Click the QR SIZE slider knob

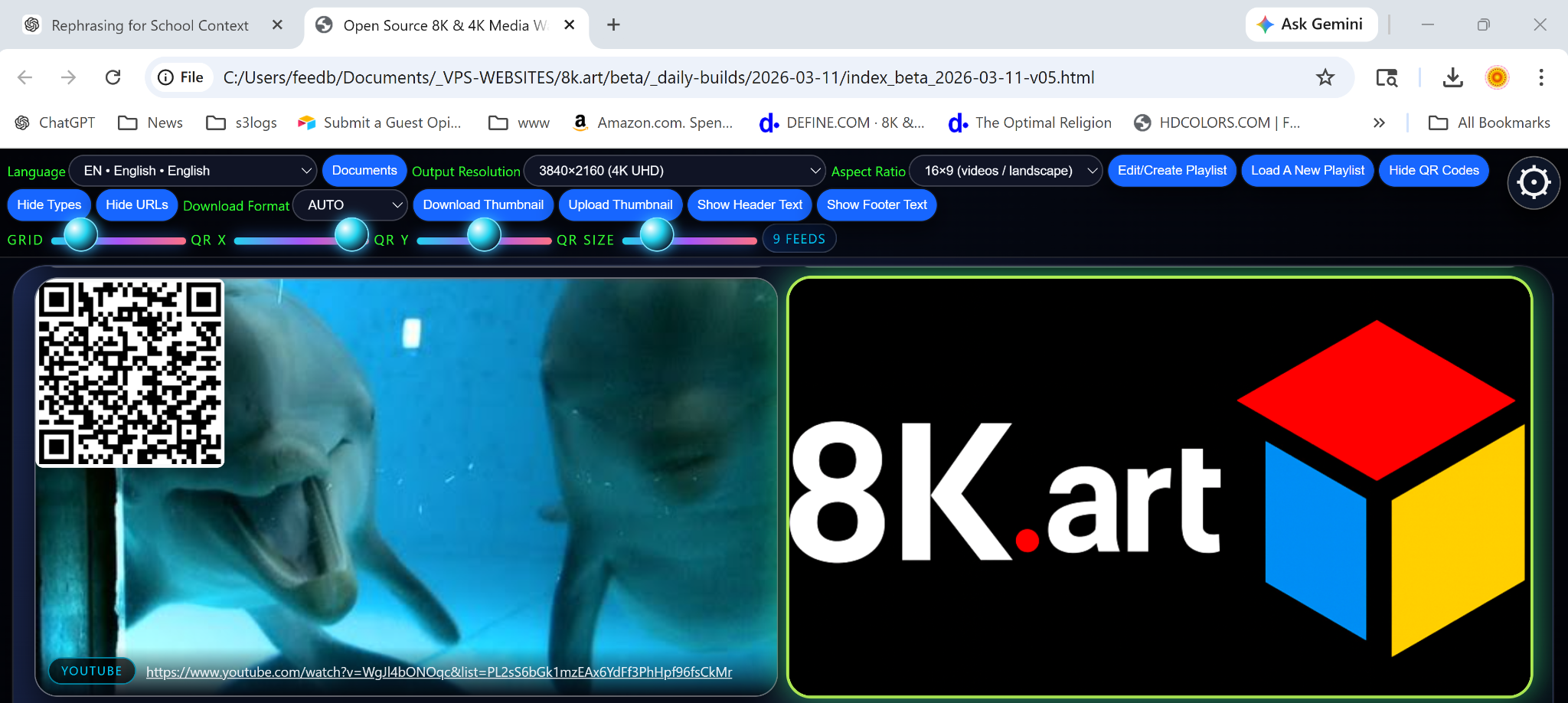[656, 235]
